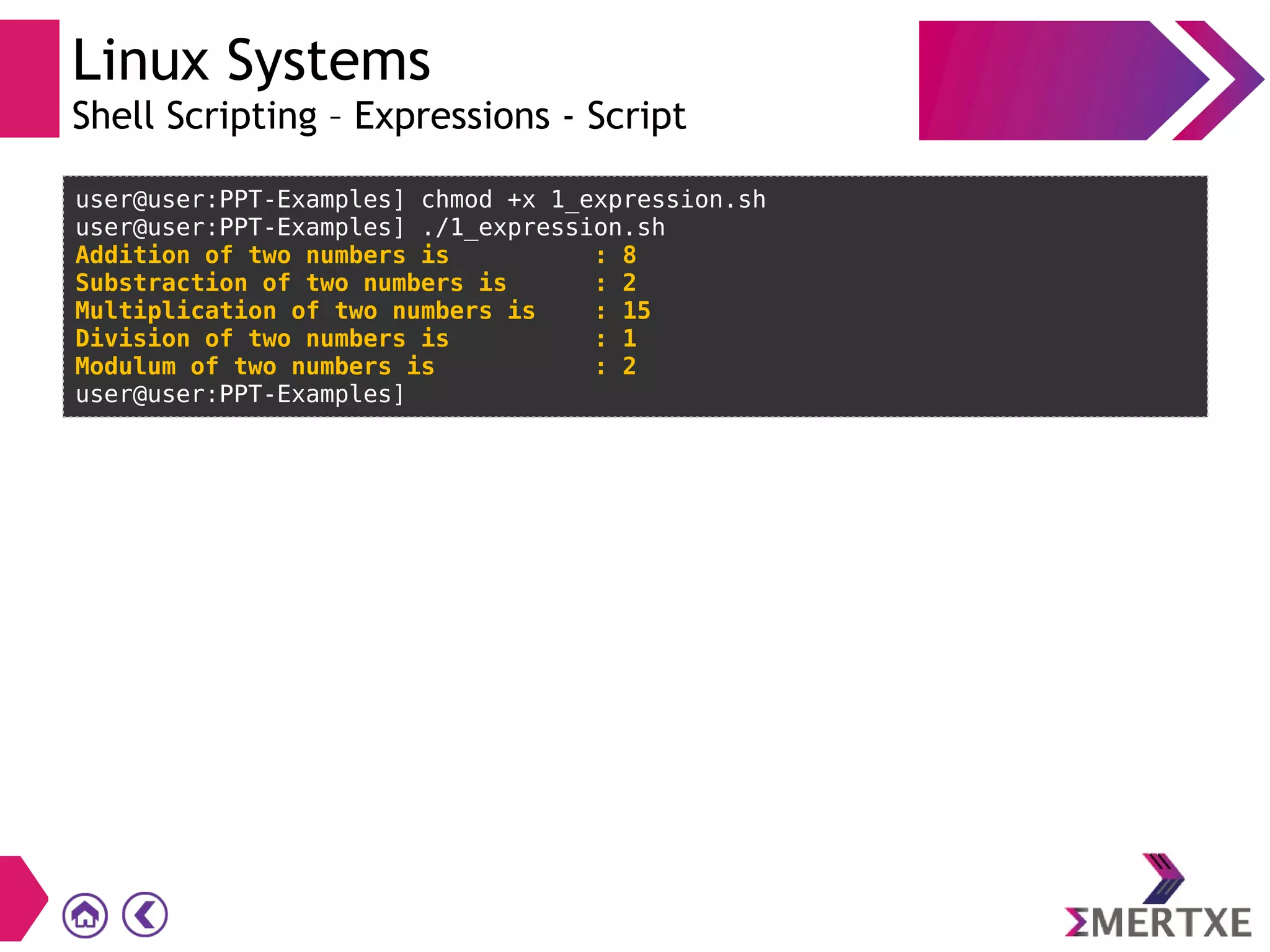The image size is (1270, 952).
Task: Click the last 'user@user:PPT-Examples]' prompt
Action: 240,394
